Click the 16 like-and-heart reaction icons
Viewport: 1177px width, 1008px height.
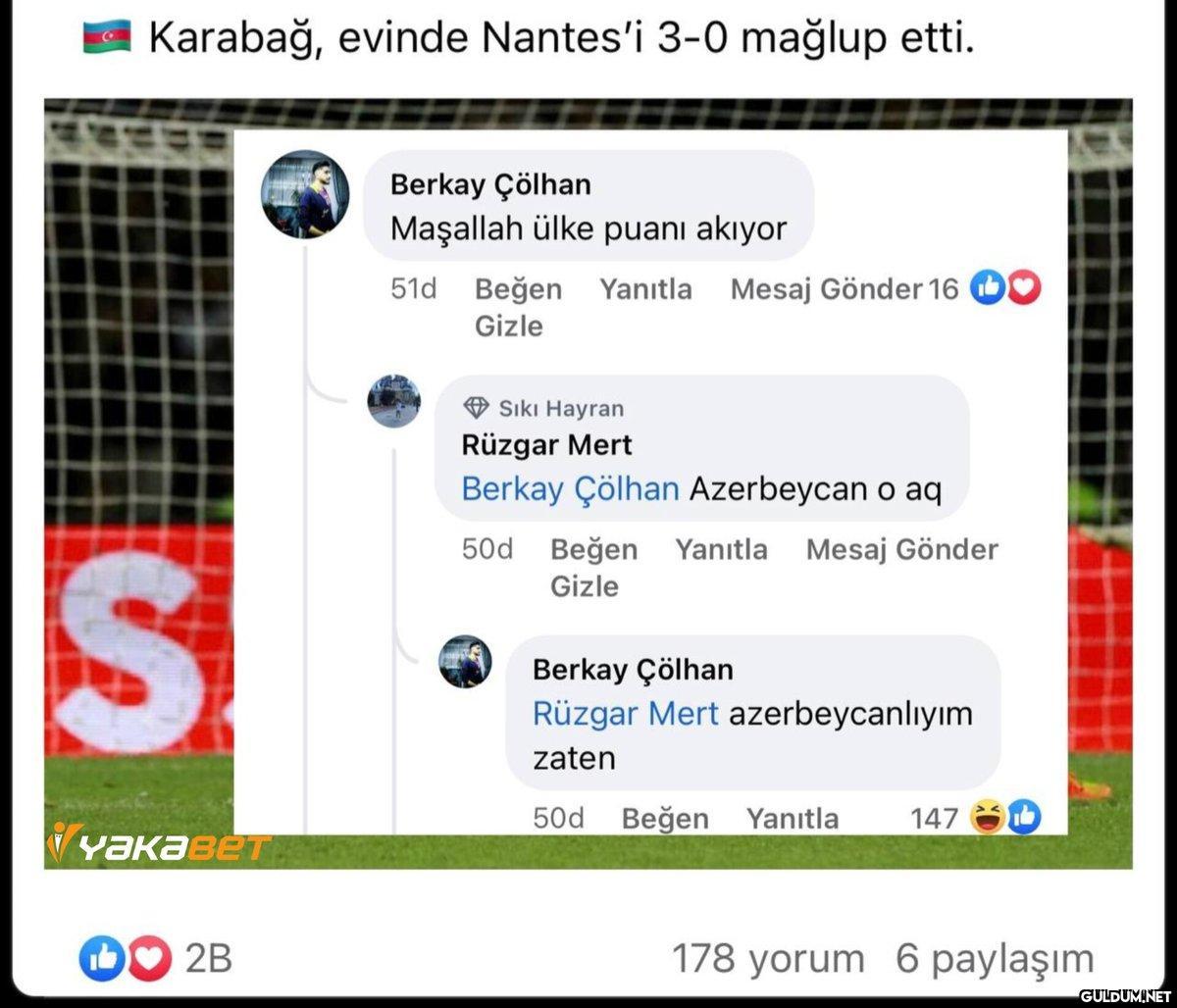pyautogui.click(x=1004, y=288)
